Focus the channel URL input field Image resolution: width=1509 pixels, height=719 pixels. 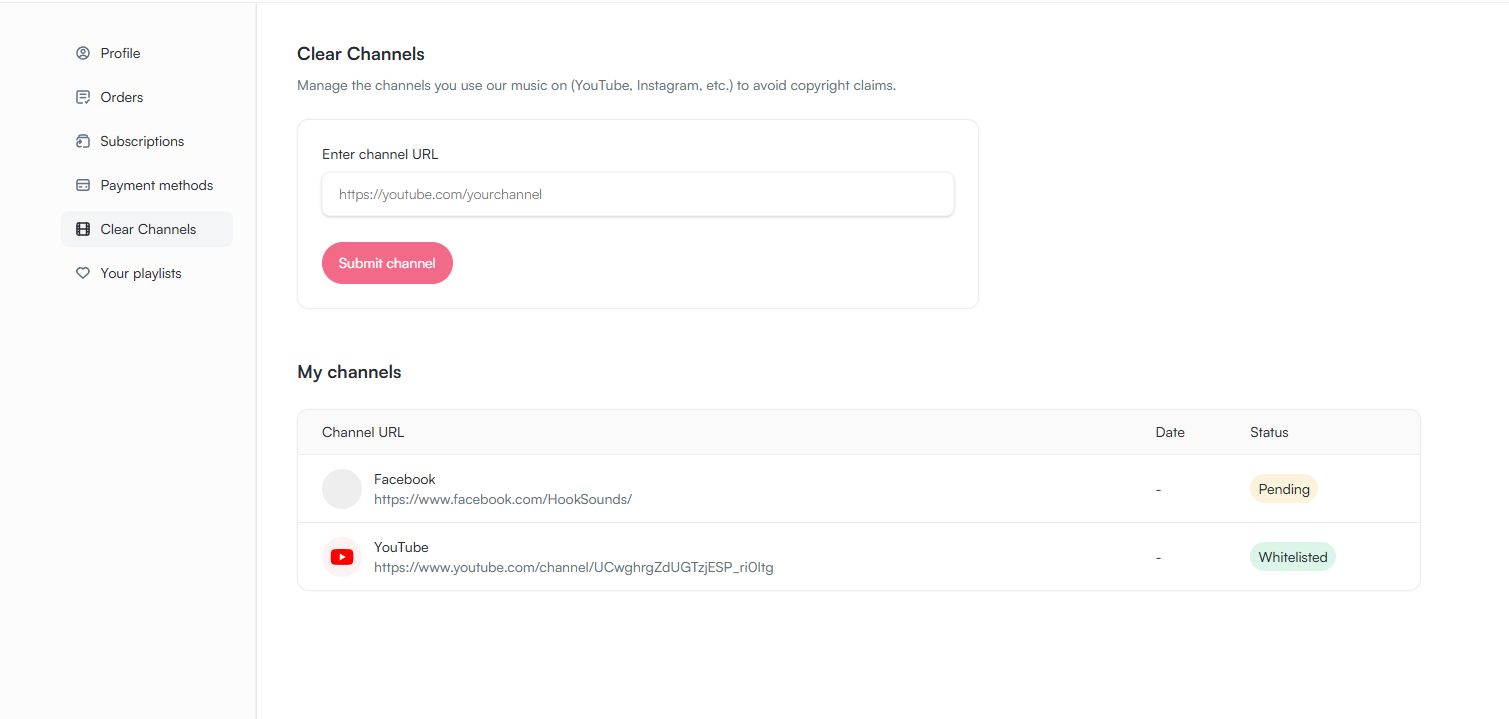pyautogui.click(x=637, y=194)
